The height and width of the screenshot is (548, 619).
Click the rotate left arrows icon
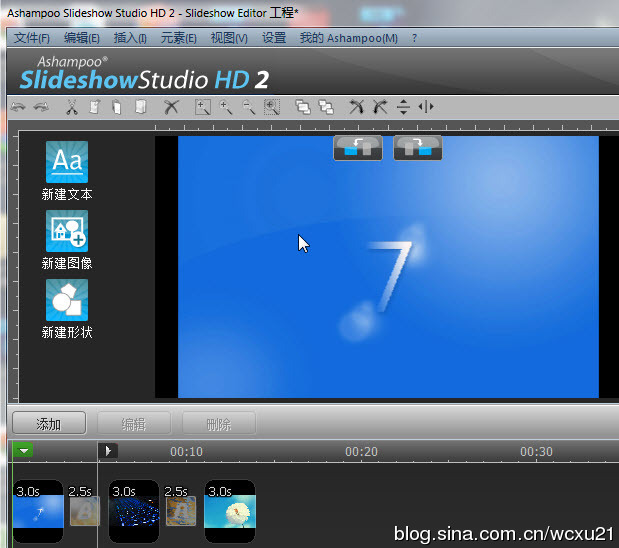tap(356, 107)
